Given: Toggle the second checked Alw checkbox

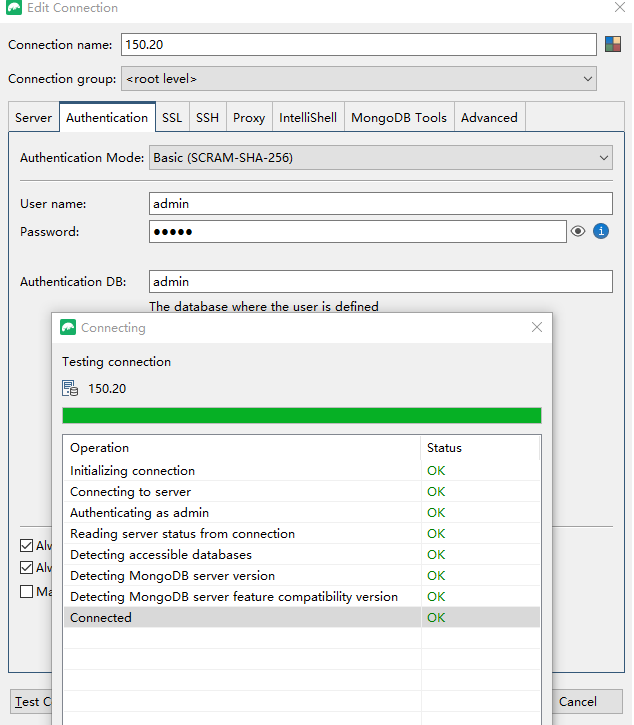Looking at the screenshot, I should [x=27, y=567].
